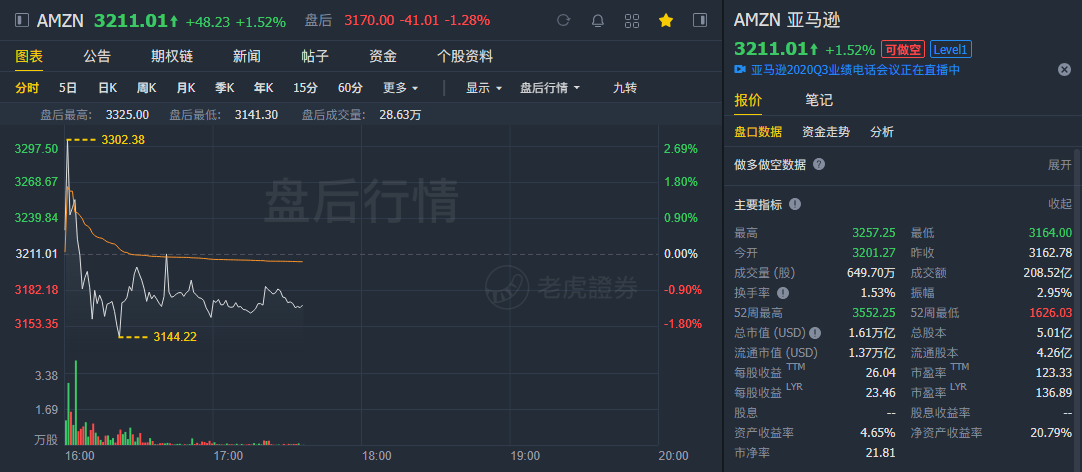Switch chart to 年K
Screen dimensions: 1082x472
264,88
